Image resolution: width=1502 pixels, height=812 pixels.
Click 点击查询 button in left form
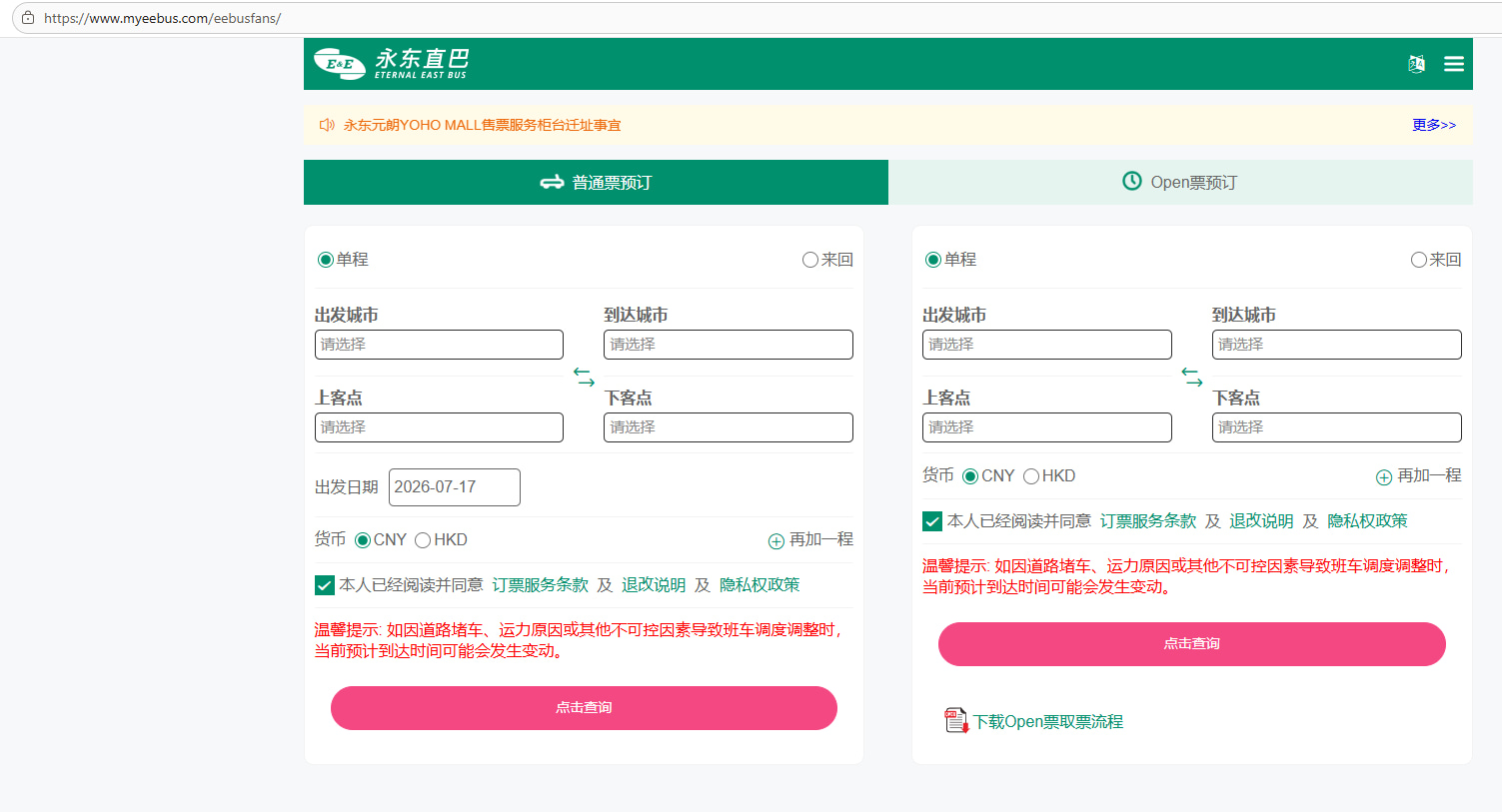click(584, 708)
